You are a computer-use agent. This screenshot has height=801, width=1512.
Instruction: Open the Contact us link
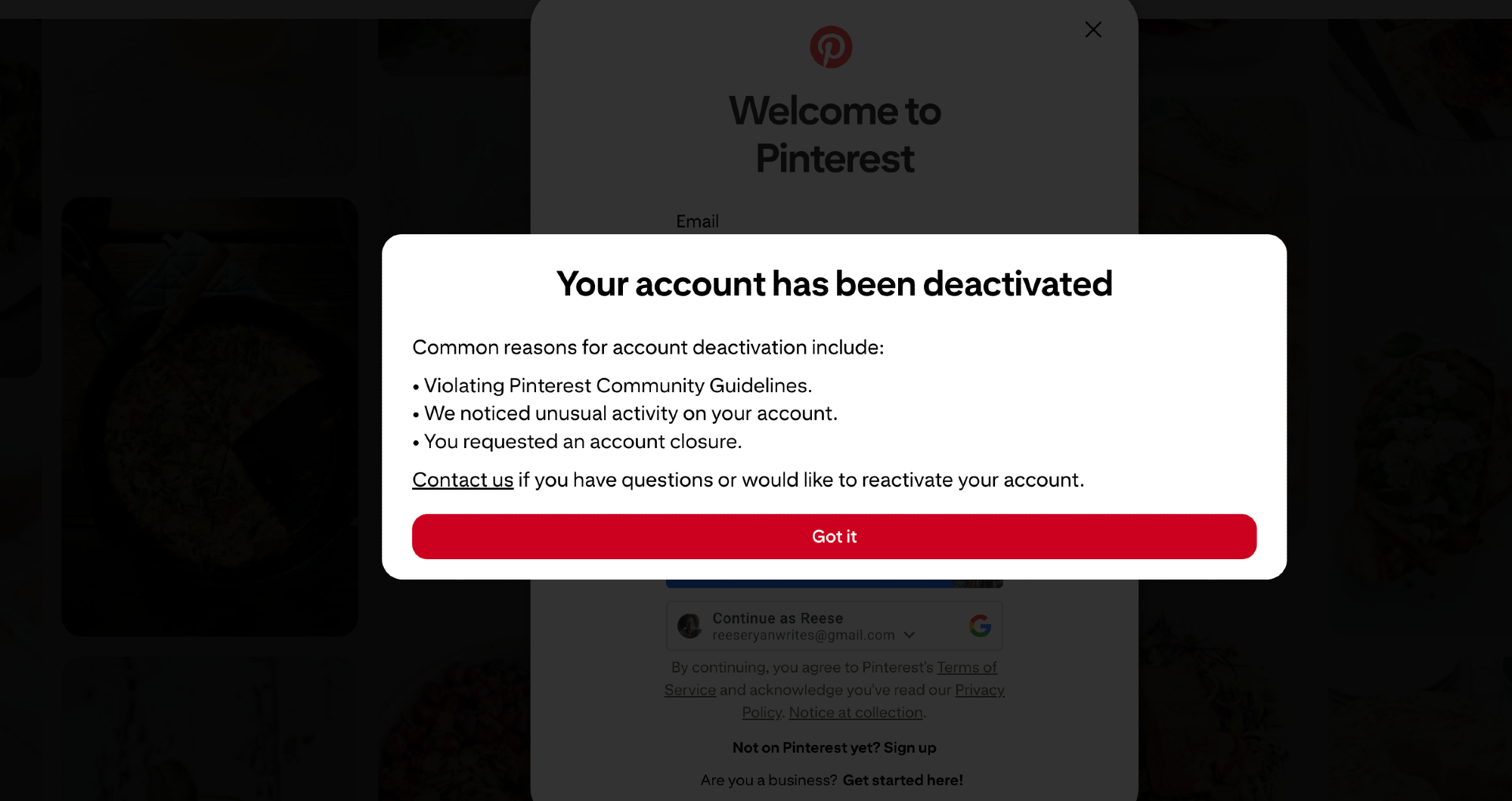463,480
